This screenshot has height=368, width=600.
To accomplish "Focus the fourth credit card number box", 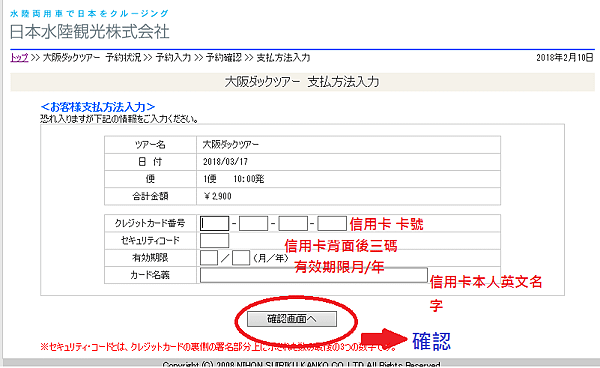I will click(332, 223).
